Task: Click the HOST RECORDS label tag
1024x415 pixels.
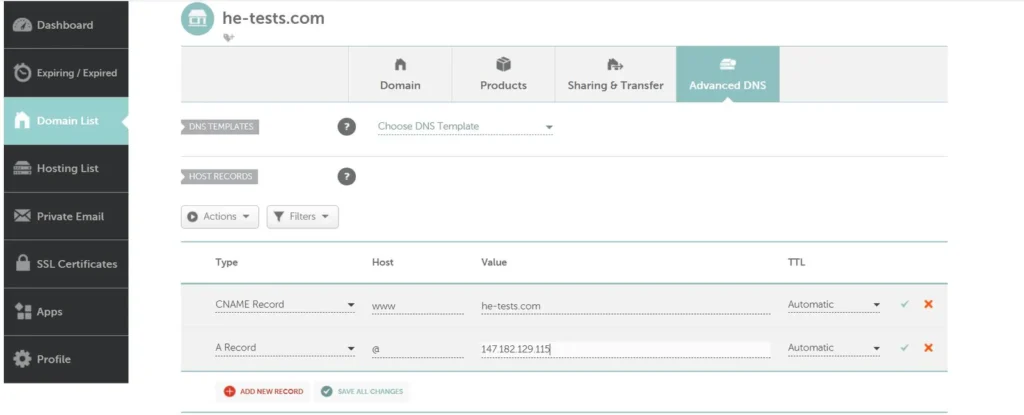Action: pyautogui.click(x=219, y=176)
